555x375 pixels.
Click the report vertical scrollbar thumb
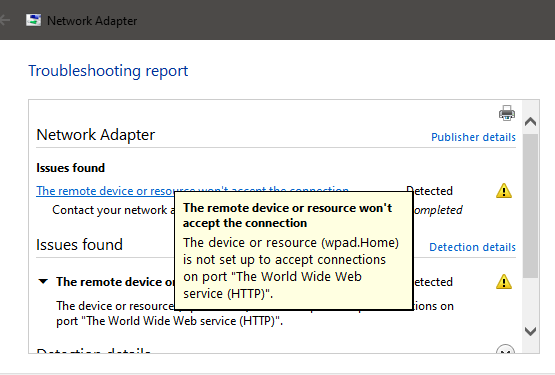point(530,206)
